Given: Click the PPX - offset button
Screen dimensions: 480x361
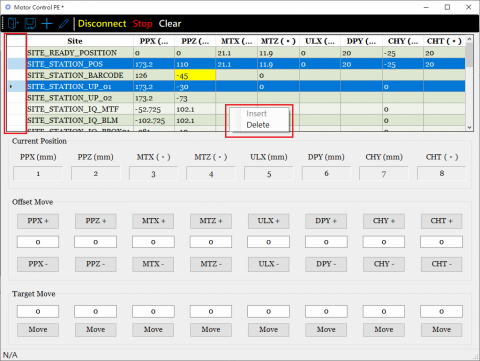Looking at the screenshot, I should pyautogui.click(x=38, y=264).
